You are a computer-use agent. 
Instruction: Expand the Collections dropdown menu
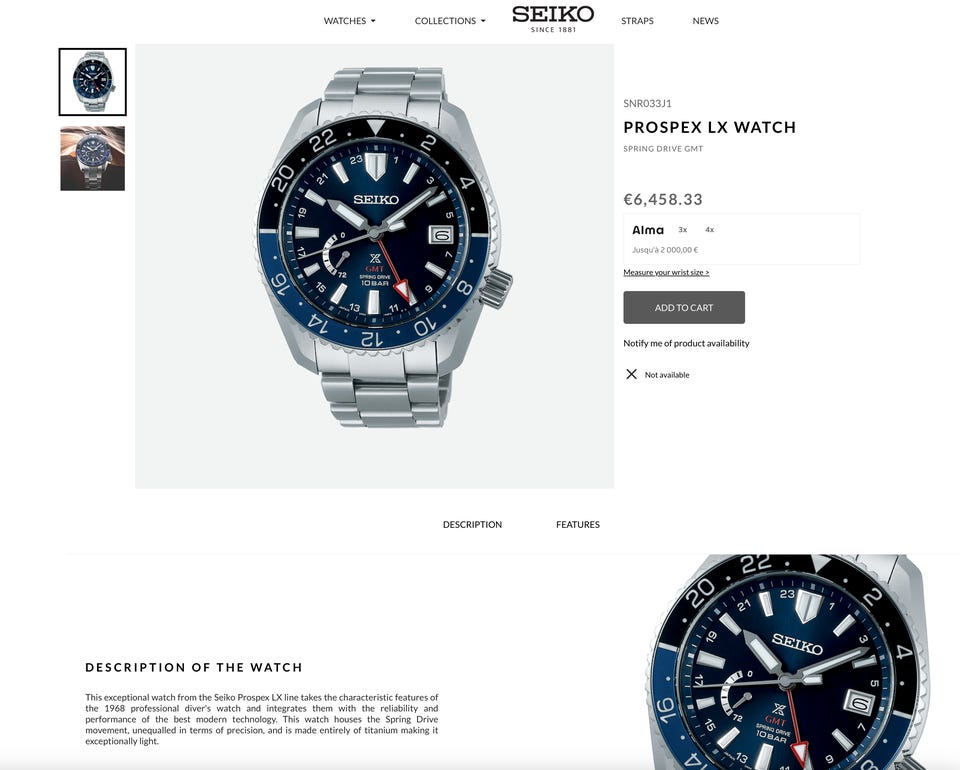450,21
